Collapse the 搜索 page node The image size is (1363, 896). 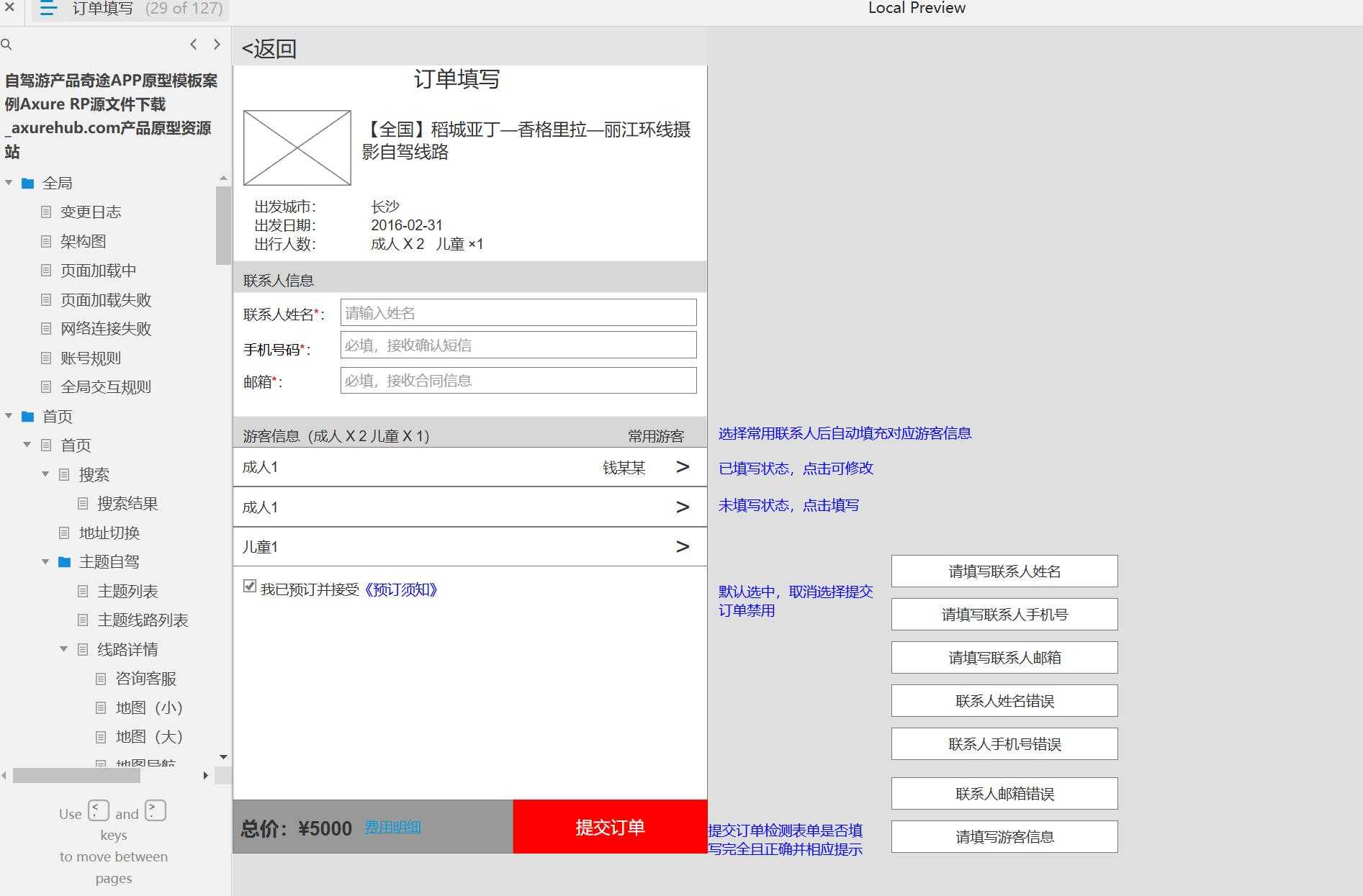(x=45, y=474)
